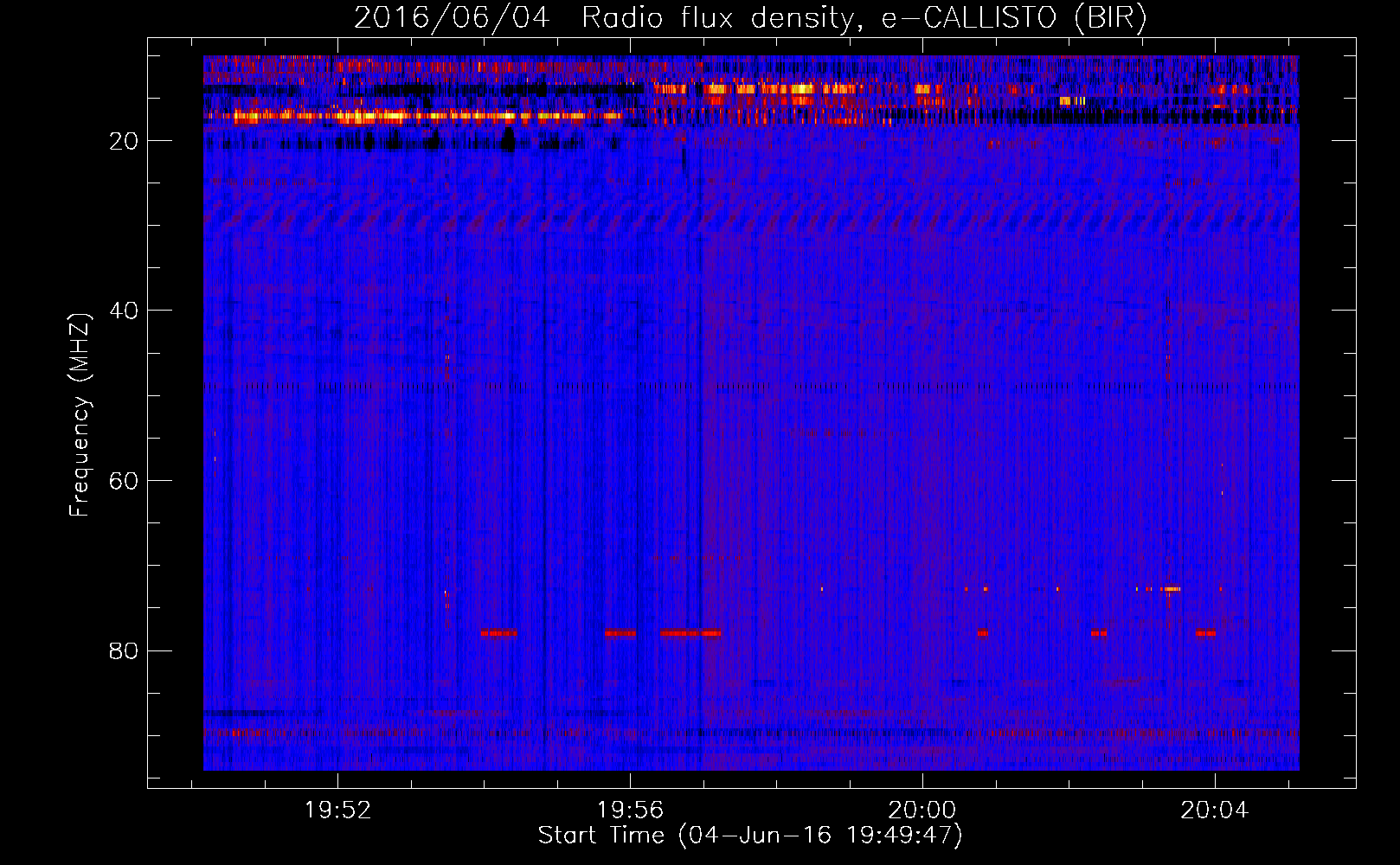Click the 20:04 time tick label
The height and width of the screenshot is (865, 1400).
point(1215,811)
